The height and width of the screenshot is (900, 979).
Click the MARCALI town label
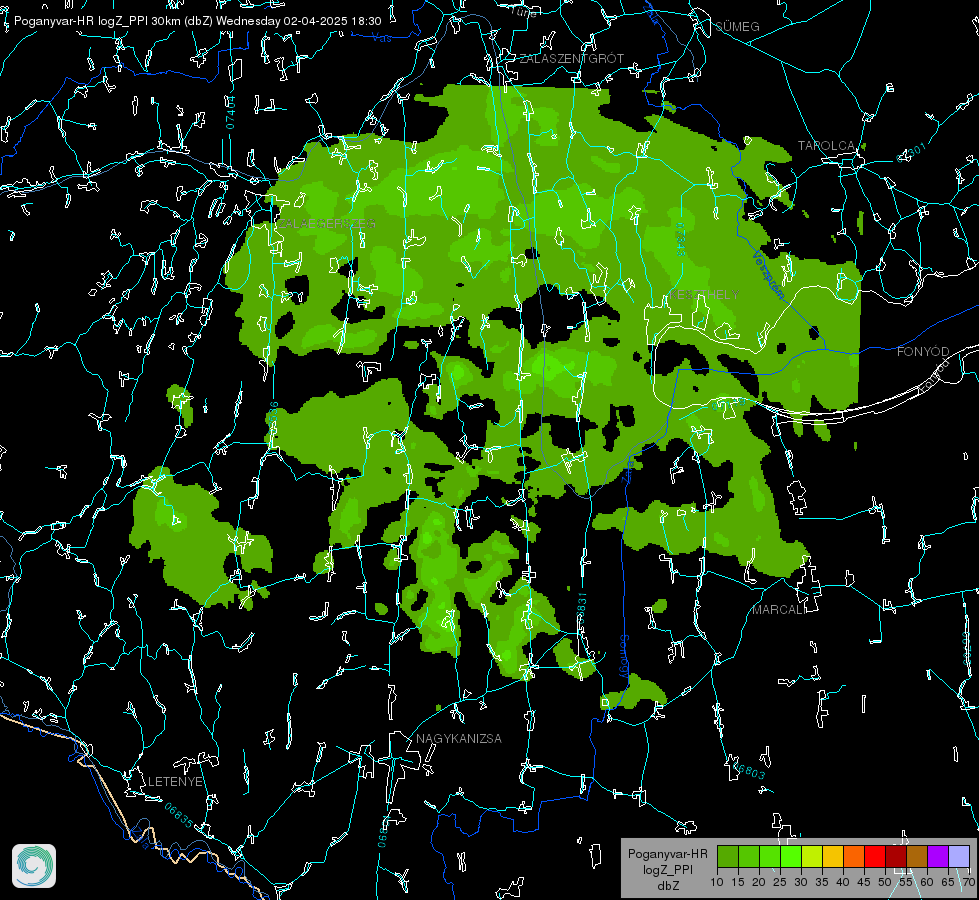tap(779, 610)
